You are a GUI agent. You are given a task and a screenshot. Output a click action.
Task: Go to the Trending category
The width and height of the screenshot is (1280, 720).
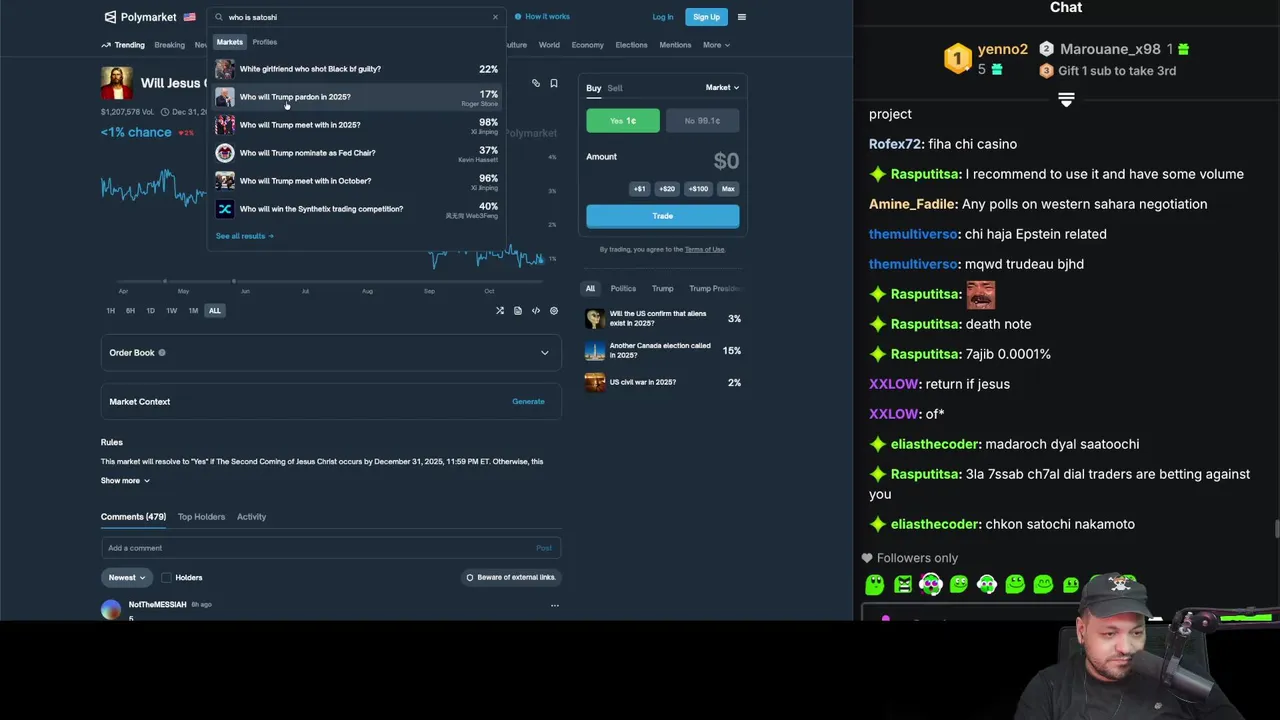tap(123, 45)
